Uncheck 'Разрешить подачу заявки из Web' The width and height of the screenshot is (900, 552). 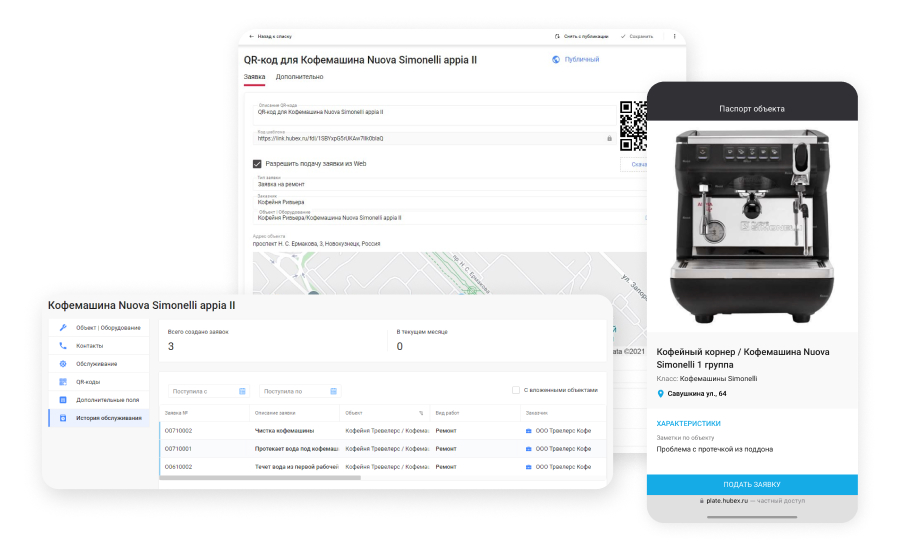257,164
